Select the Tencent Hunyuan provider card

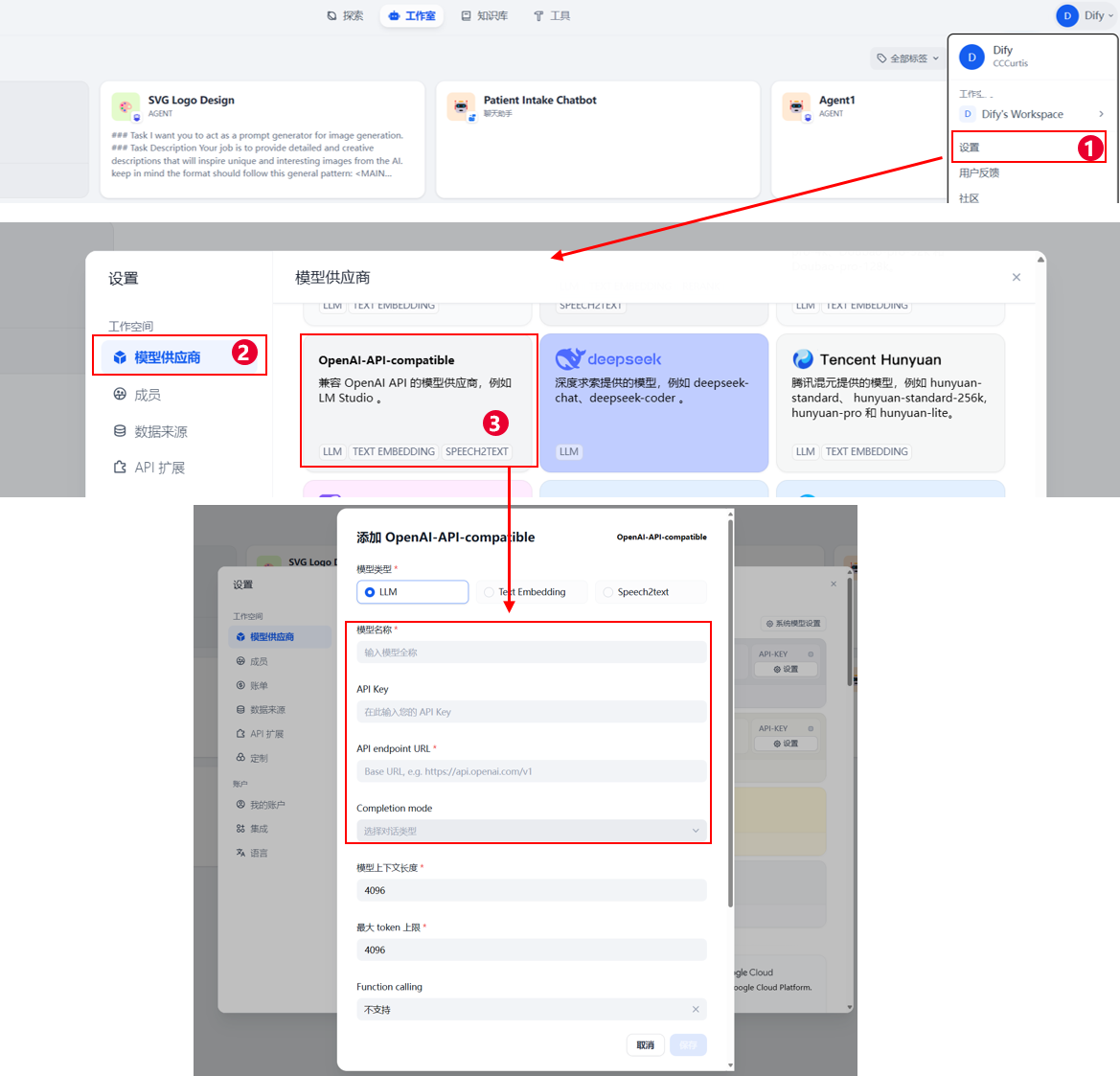click(x=891, y=402)
